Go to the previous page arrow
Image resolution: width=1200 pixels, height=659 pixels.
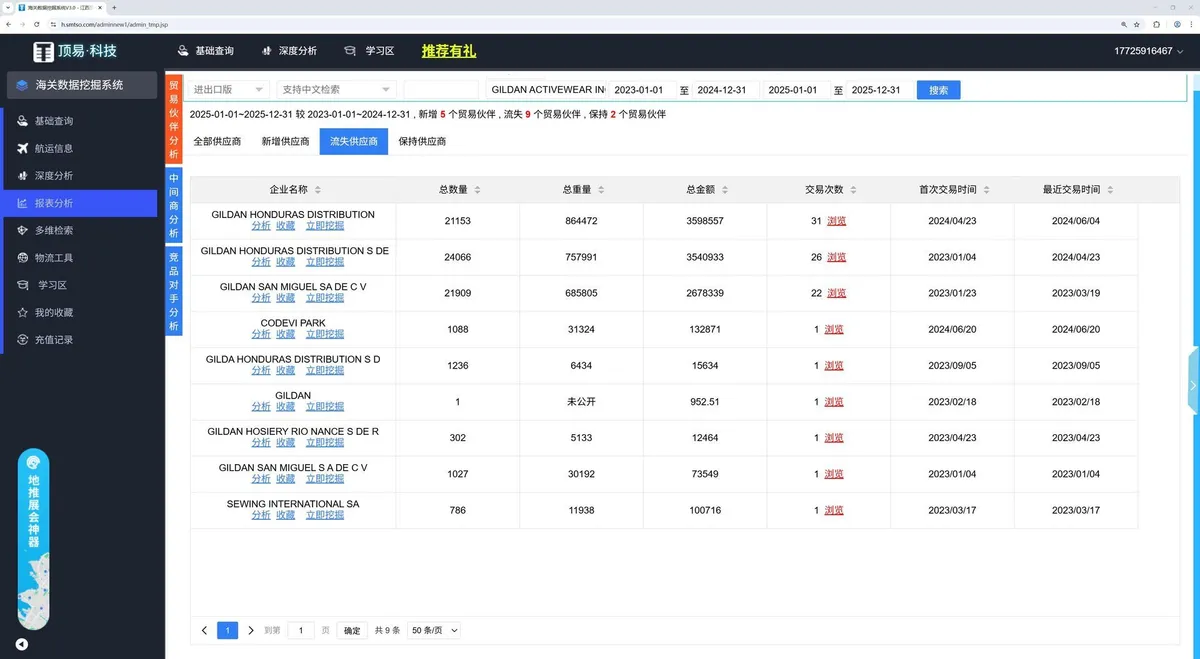[x=205, y=631]
